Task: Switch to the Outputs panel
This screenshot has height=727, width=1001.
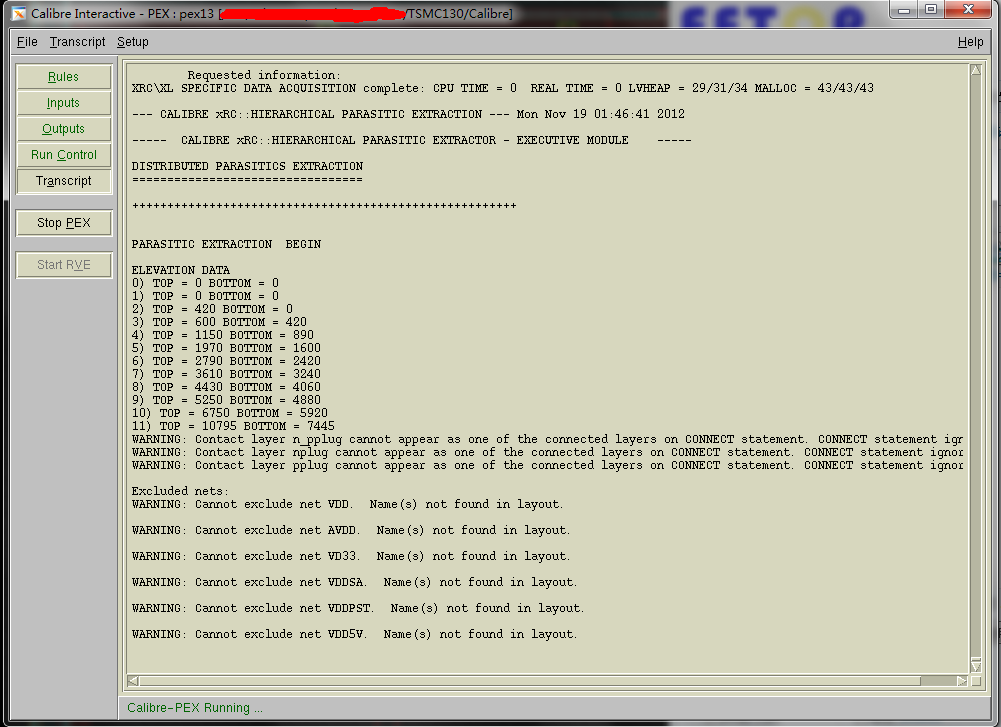Action: click(63, 129)
